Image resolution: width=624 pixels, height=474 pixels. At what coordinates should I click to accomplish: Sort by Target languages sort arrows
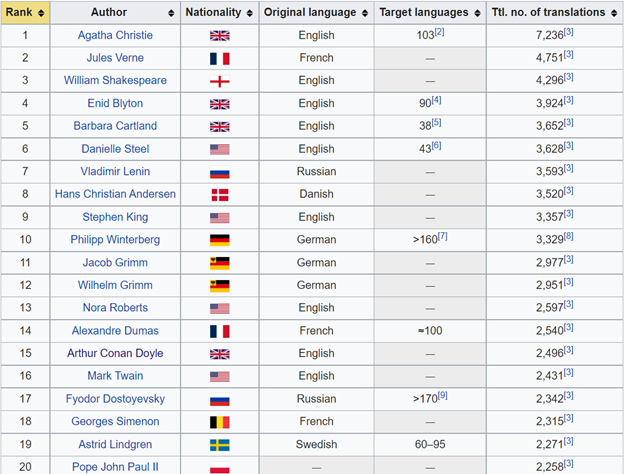[477, 13]
